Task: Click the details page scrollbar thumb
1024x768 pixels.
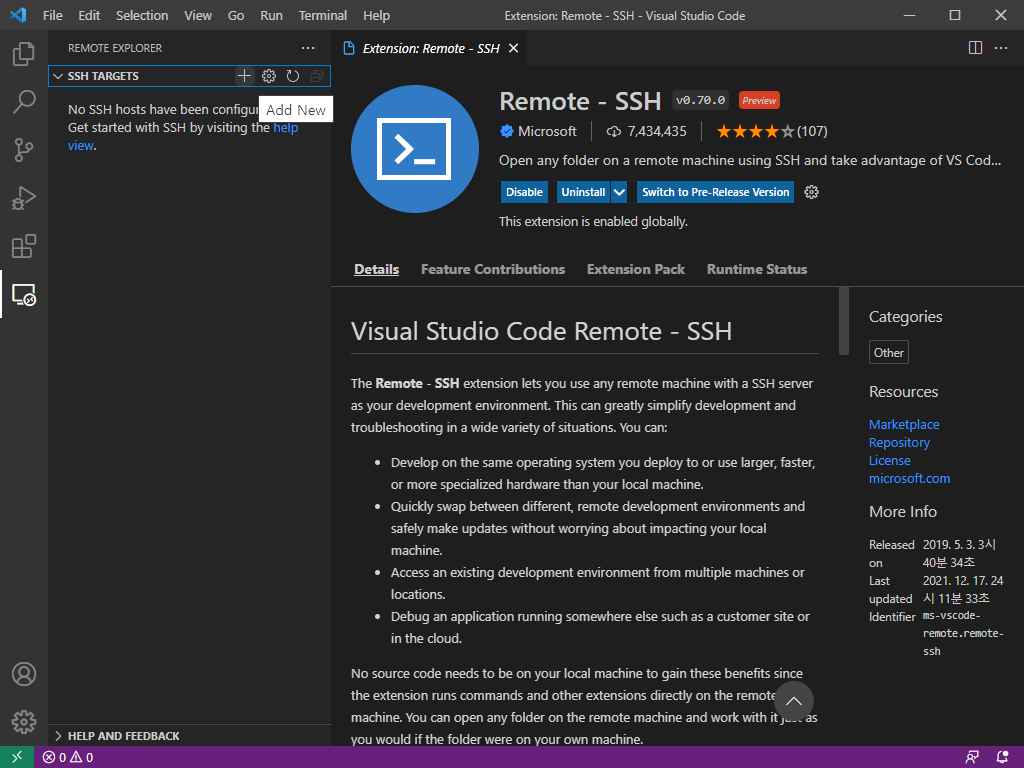Action: click(x=844, y=321)
